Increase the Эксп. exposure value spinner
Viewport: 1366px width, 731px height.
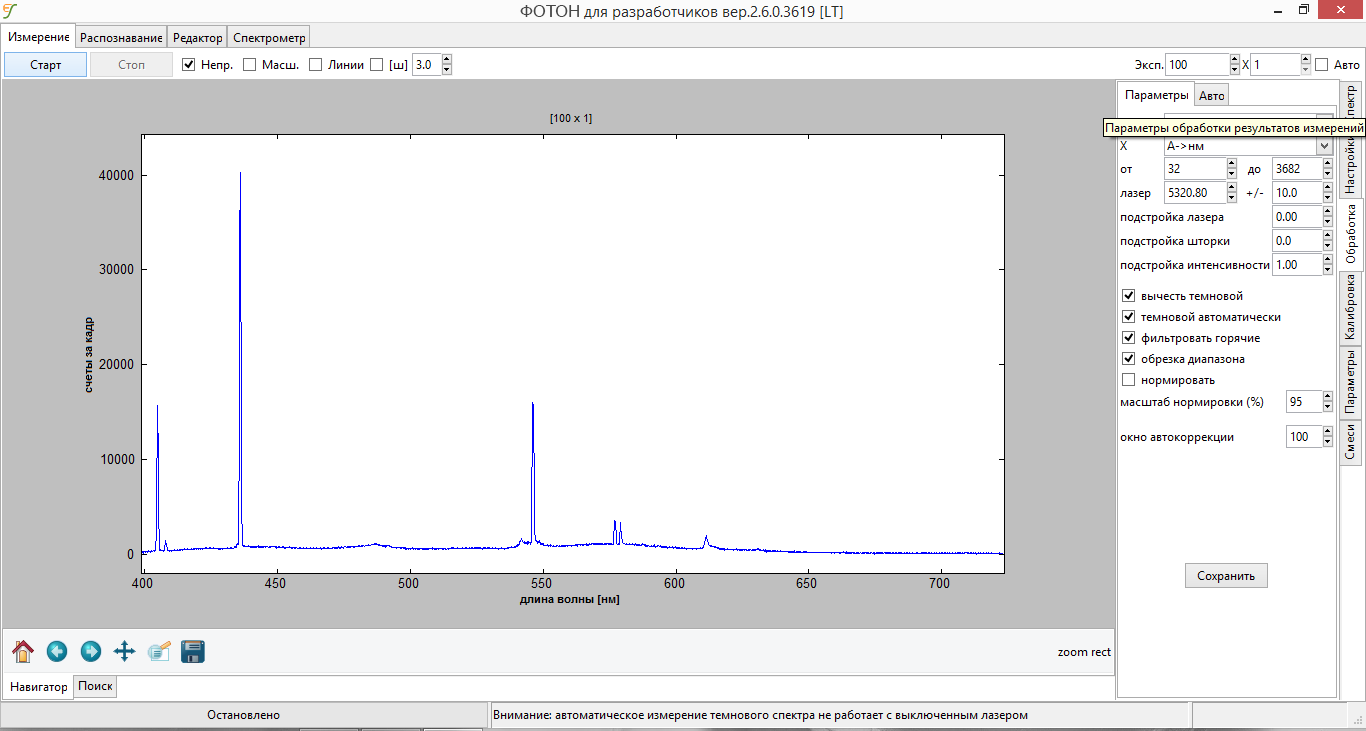1234,60
